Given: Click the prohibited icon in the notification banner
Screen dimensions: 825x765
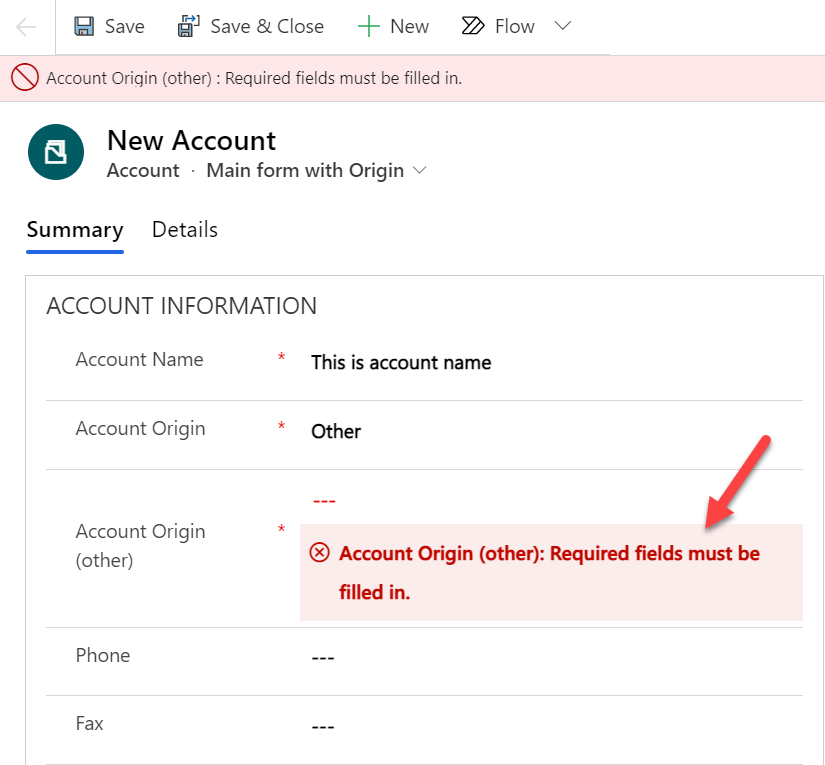Looking at the screenshot, I should click(25, 78).
